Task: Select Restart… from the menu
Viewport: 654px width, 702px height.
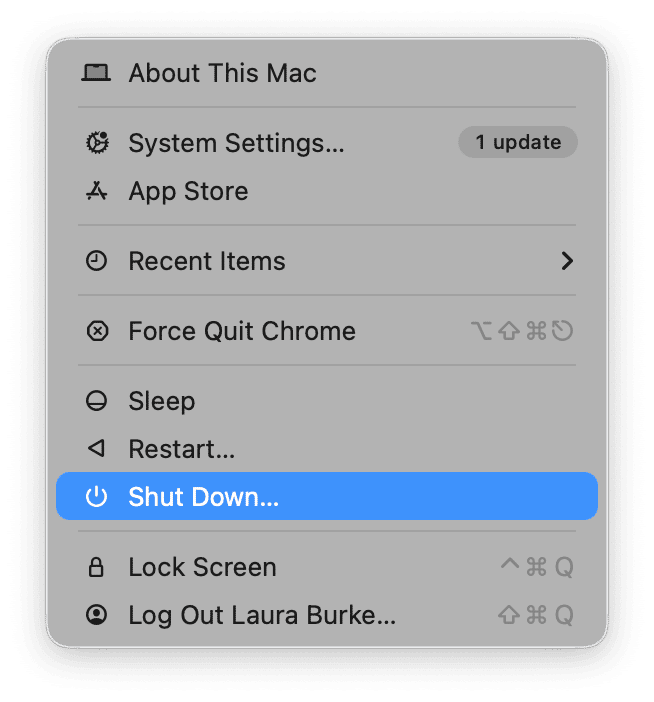Action: coord(182,450)
